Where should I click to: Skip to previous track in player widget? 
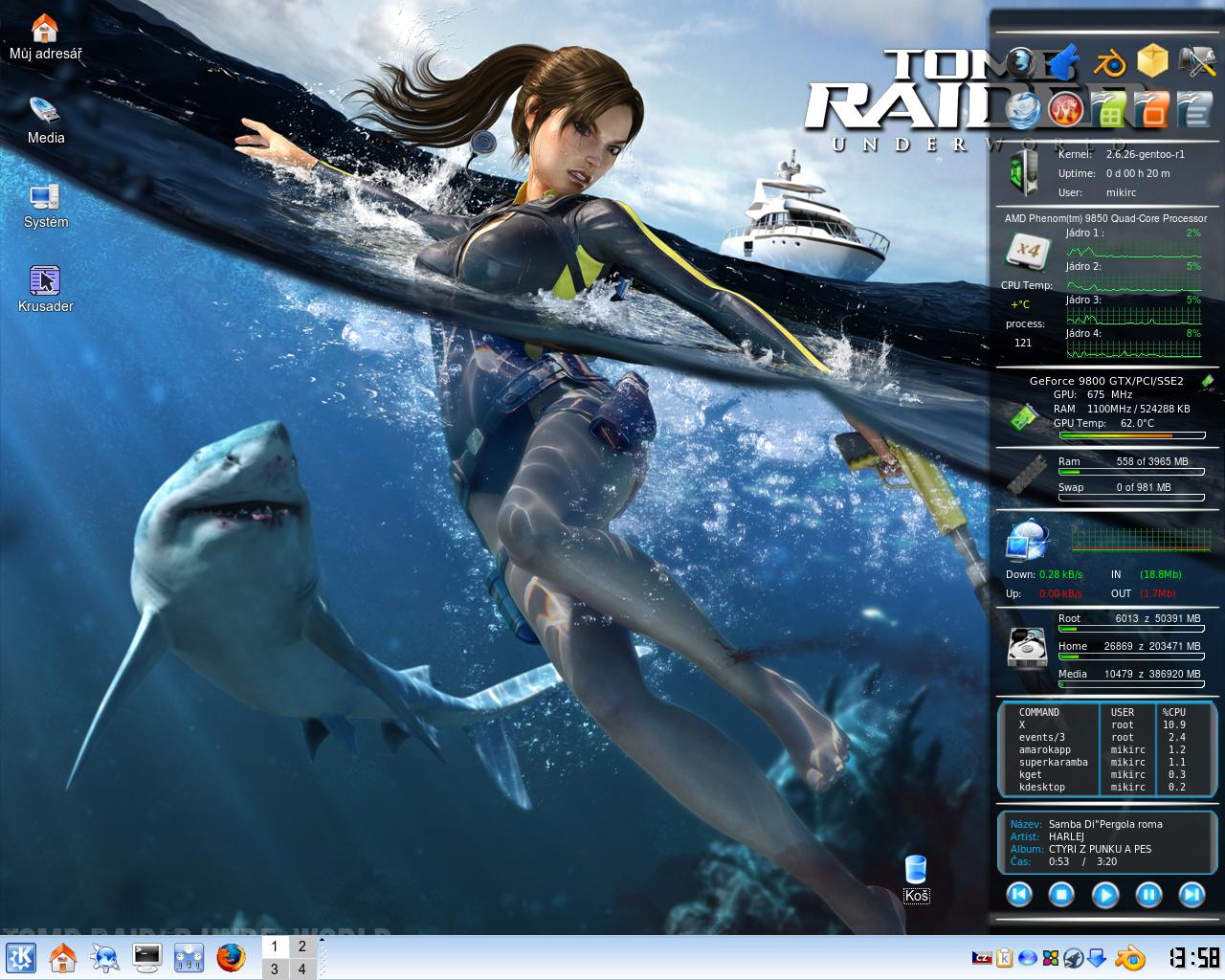(x=1019, y=895)
